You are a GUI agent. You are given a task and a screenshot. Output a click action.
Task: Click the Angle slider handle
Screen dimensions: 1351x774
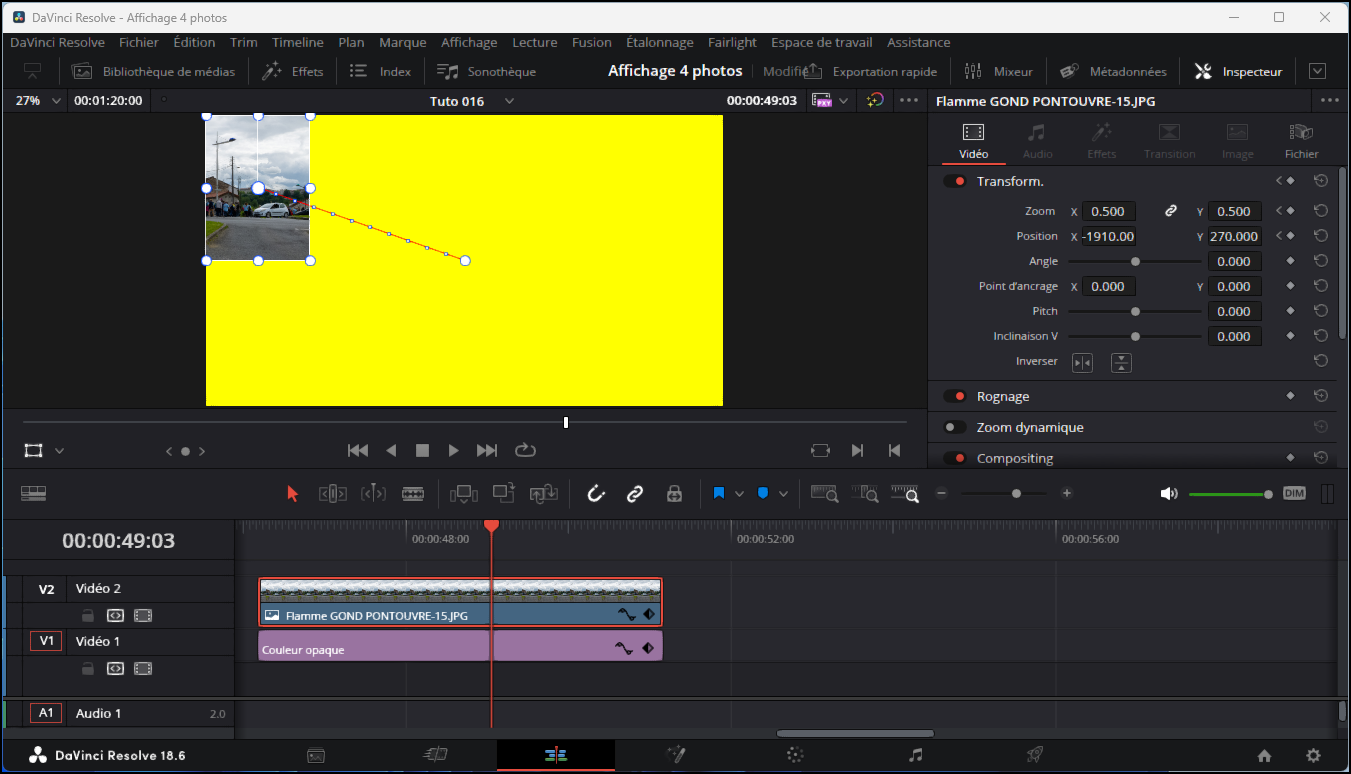[1135, 261]
